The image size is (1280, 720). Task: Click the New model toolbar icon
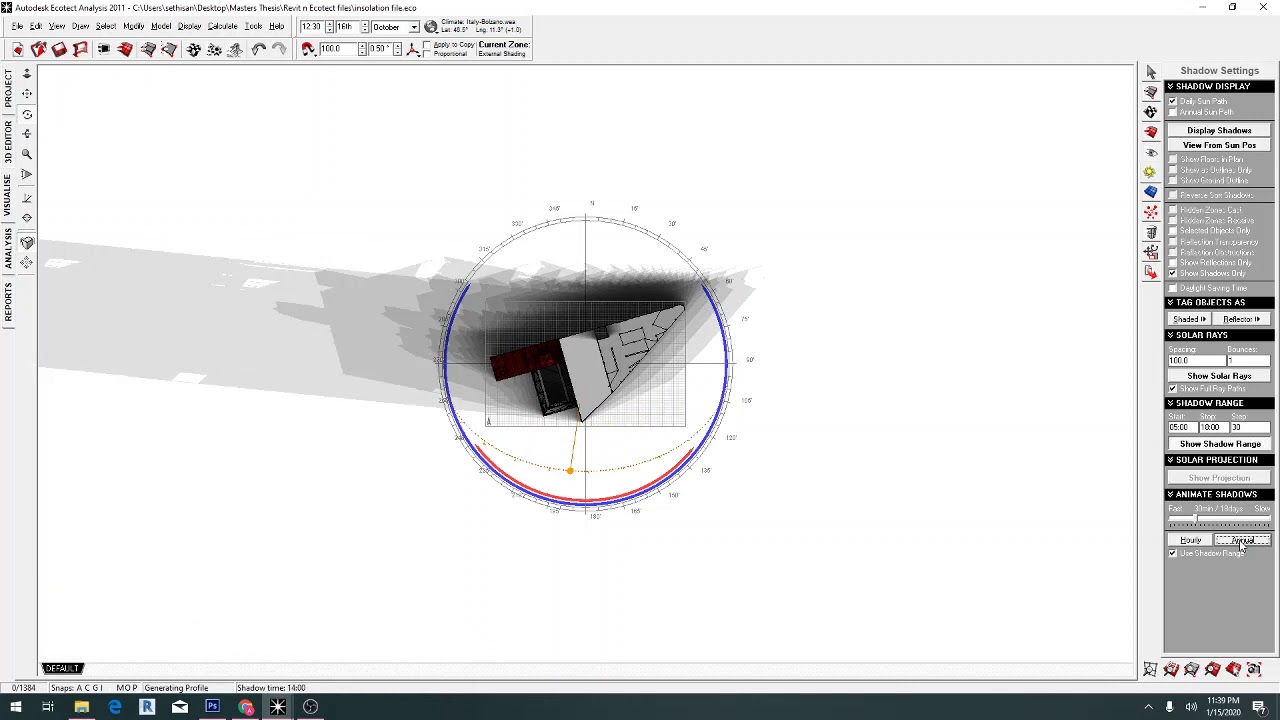click(x=17, y=49)
